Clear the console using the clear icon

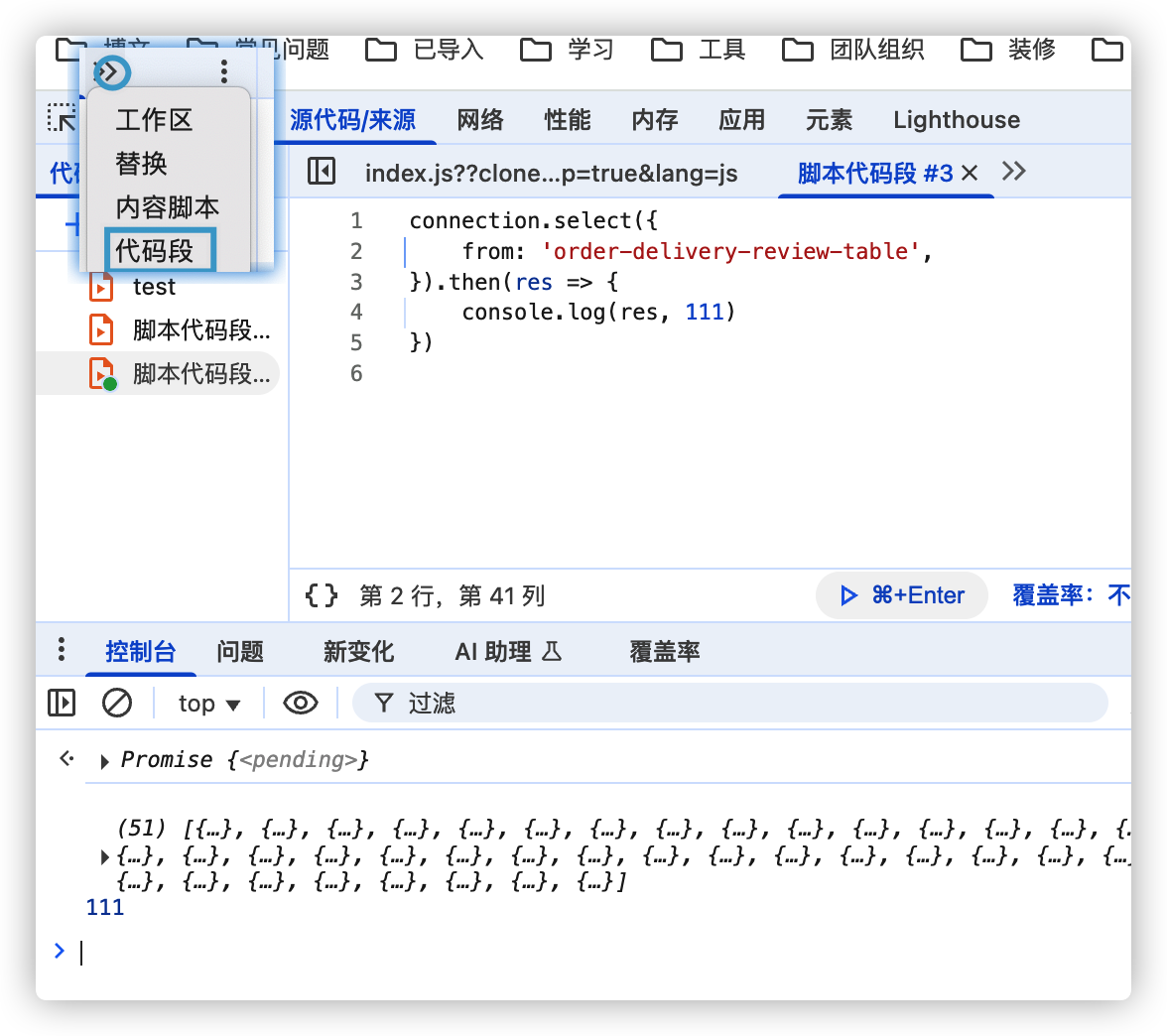point(117,703)
